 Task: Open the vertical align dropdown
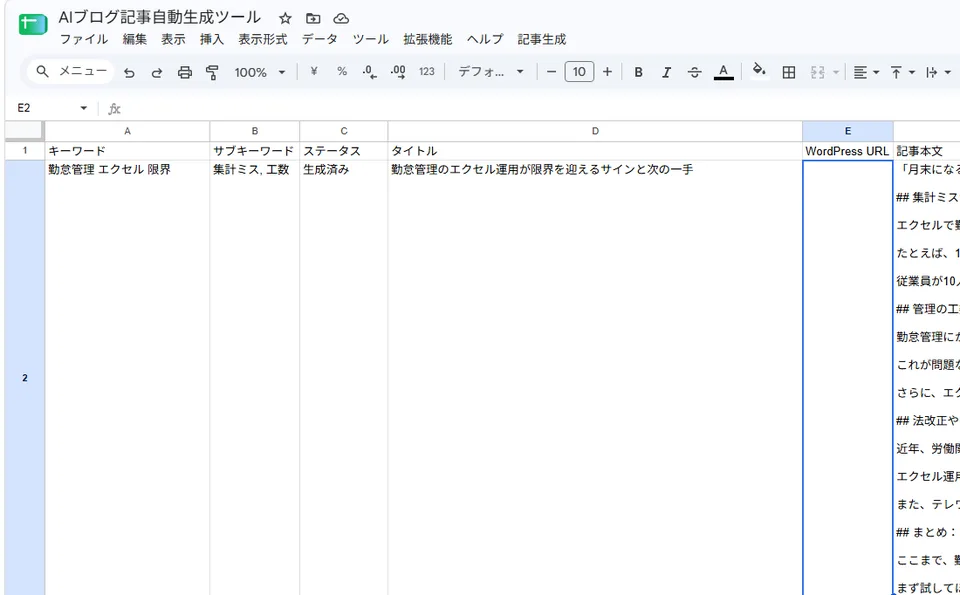point(902,72)
